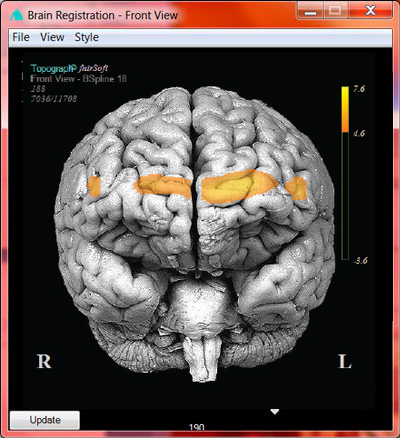Minimize the Brain Registration window

(x=310, y=11)
